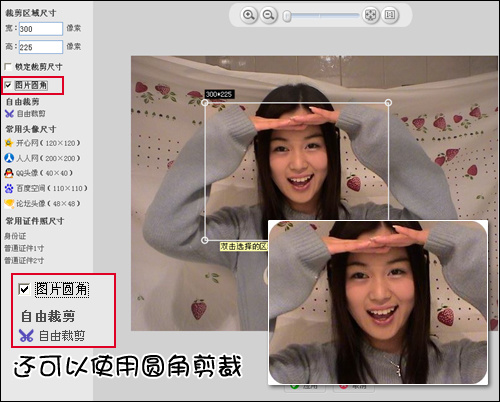Click the 常用头像尺寸 heading

coord(31,129)
